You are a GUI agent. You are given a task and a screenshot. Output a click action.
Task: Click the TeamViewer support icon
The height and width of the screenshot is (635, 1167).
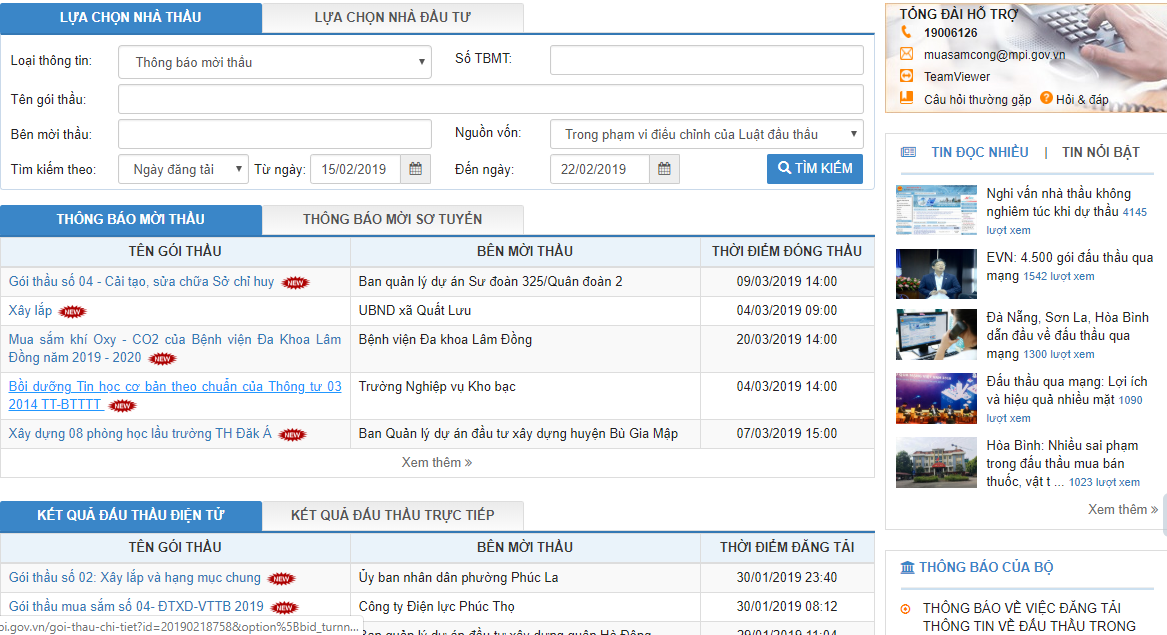[906, 76]
